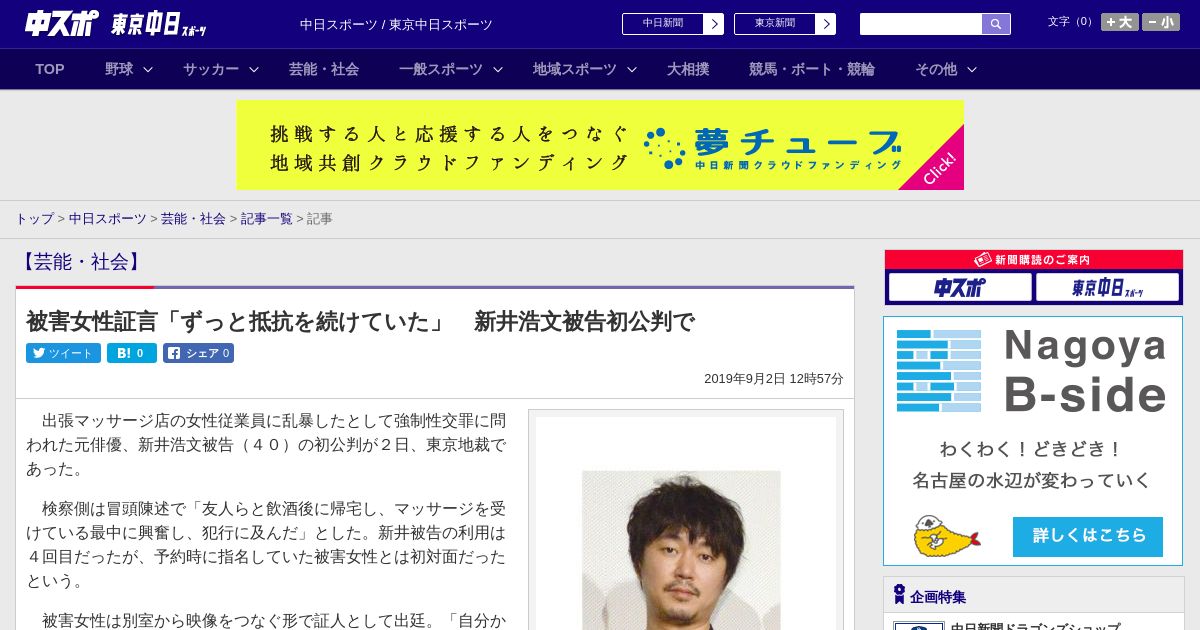Image resolution: width=1200 pixels, height=630 pixels.
Task: Click the 企画特集 ribbon icon
Action: coord(899,595)
